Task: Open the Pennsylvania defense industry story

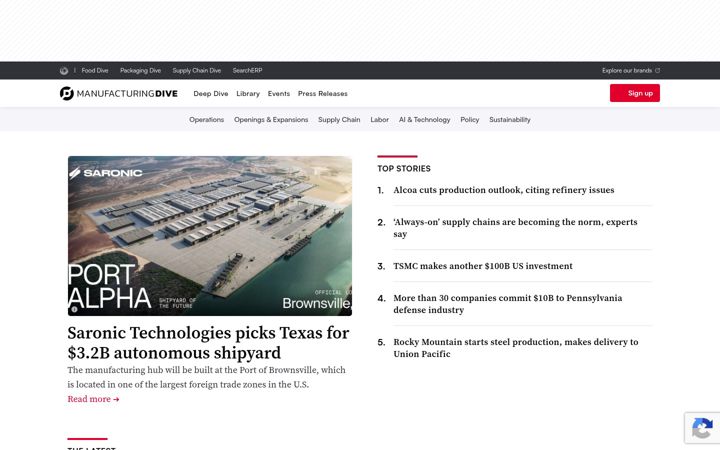Action: [x=507, y=304]
